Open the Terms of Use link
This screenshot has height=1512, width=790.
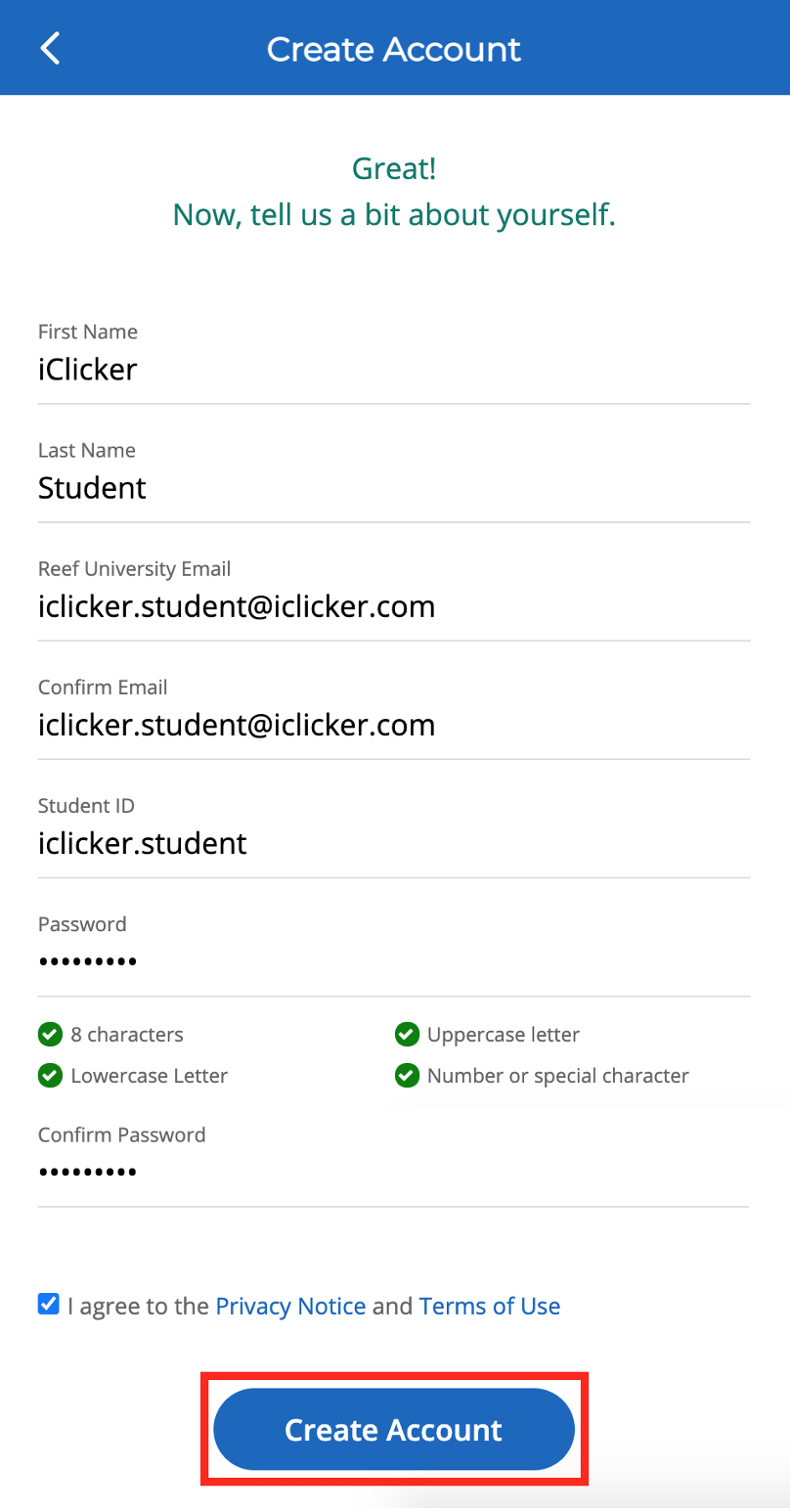(489, 1305)
